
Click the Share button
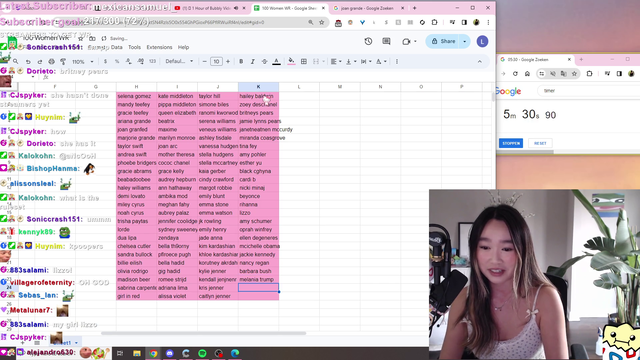pyautogui.click(x=443, y=41)
